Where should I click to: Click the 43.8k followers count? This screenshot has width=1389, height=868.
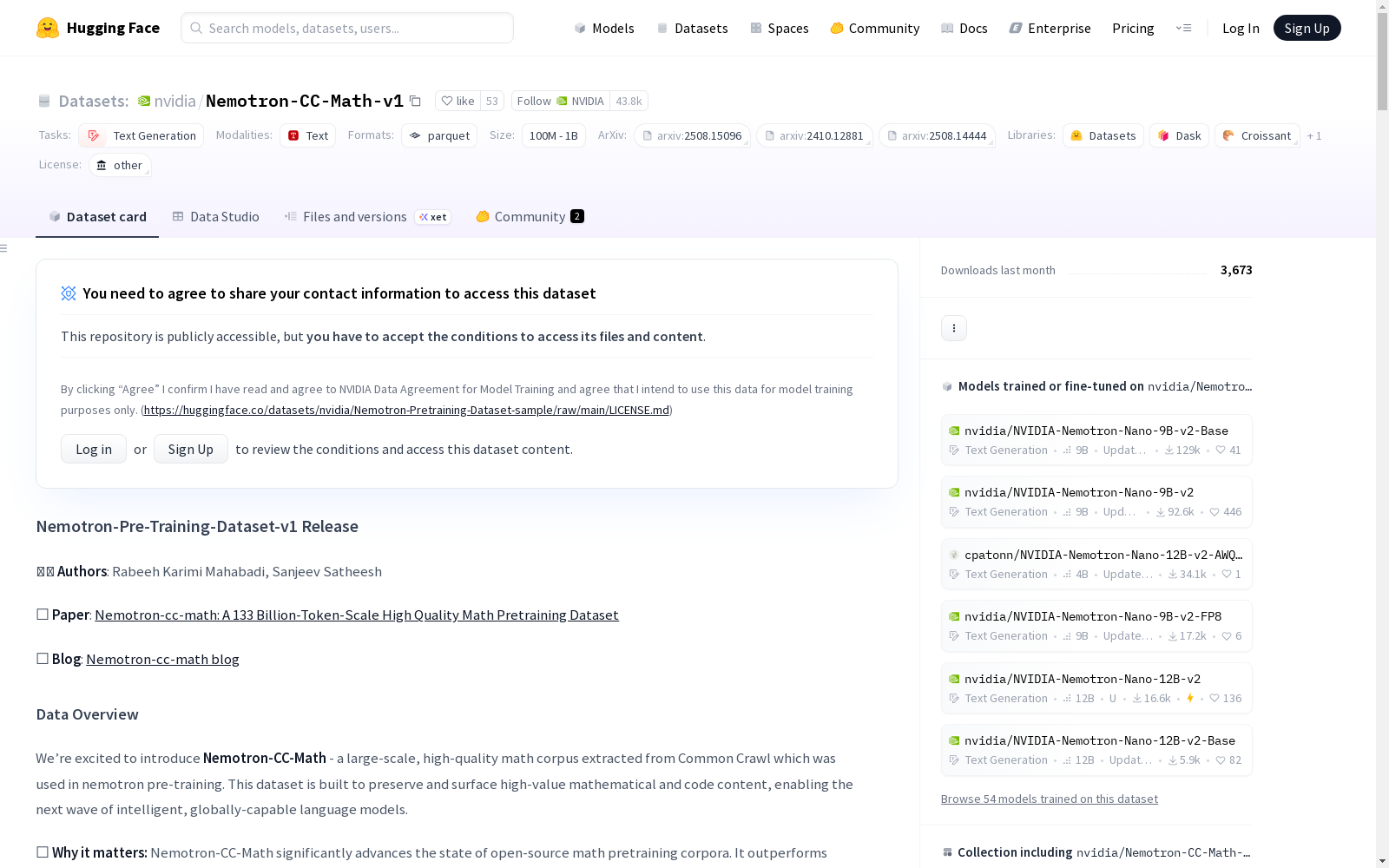[629, 101]
